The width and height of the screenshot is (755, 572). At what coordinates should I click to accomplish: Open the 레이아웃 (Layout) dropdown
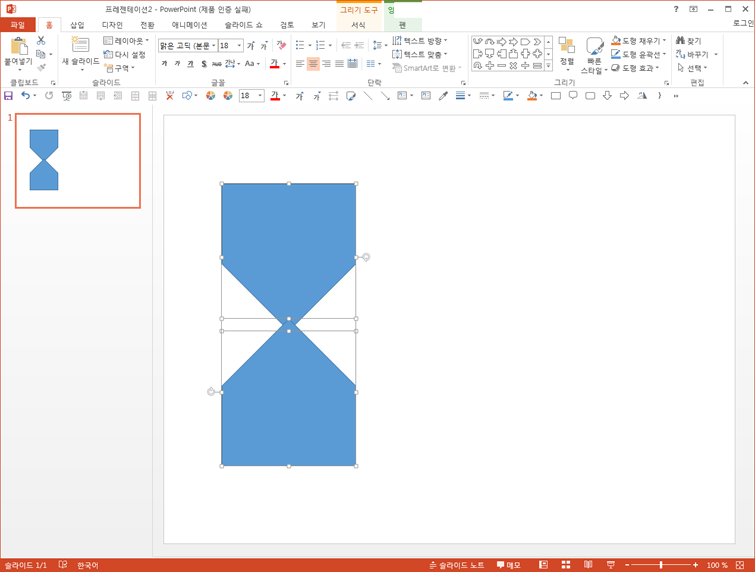[x=126, y=41]
